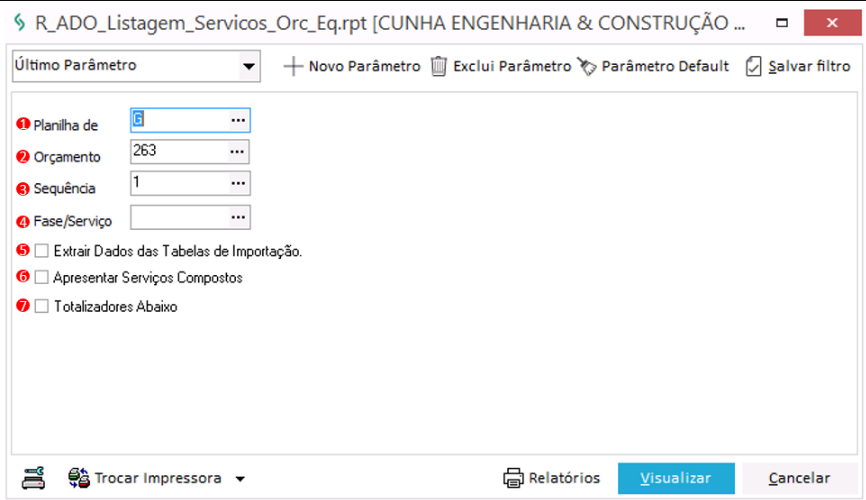Check Apresentar Serviços Compostos option

(x=41, y=278)
